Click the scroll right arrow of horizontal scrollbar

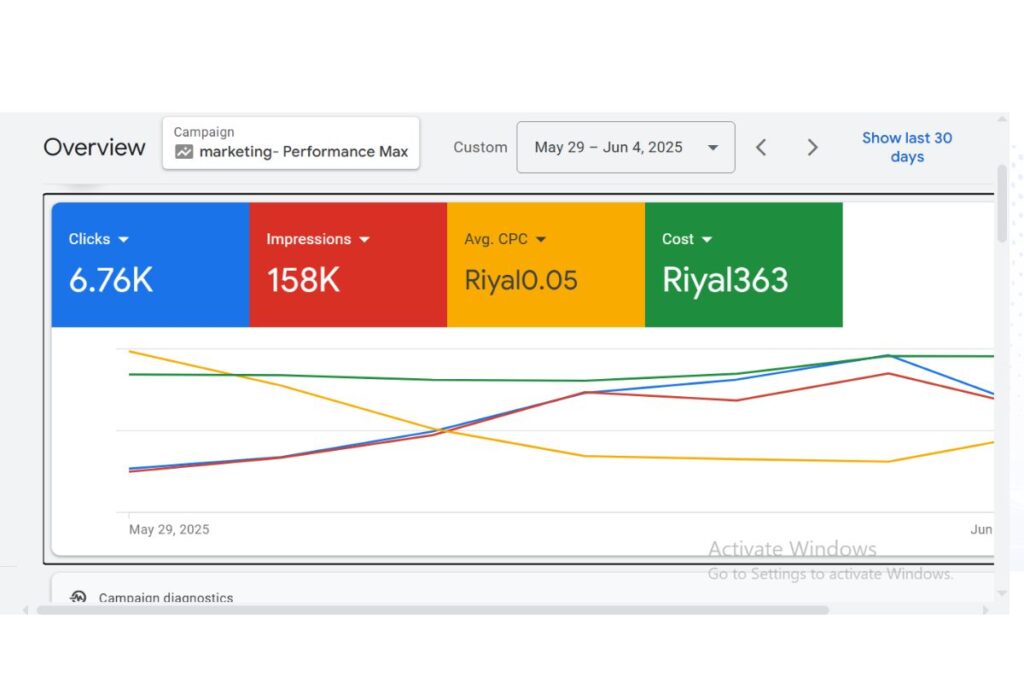pos(985,610)
